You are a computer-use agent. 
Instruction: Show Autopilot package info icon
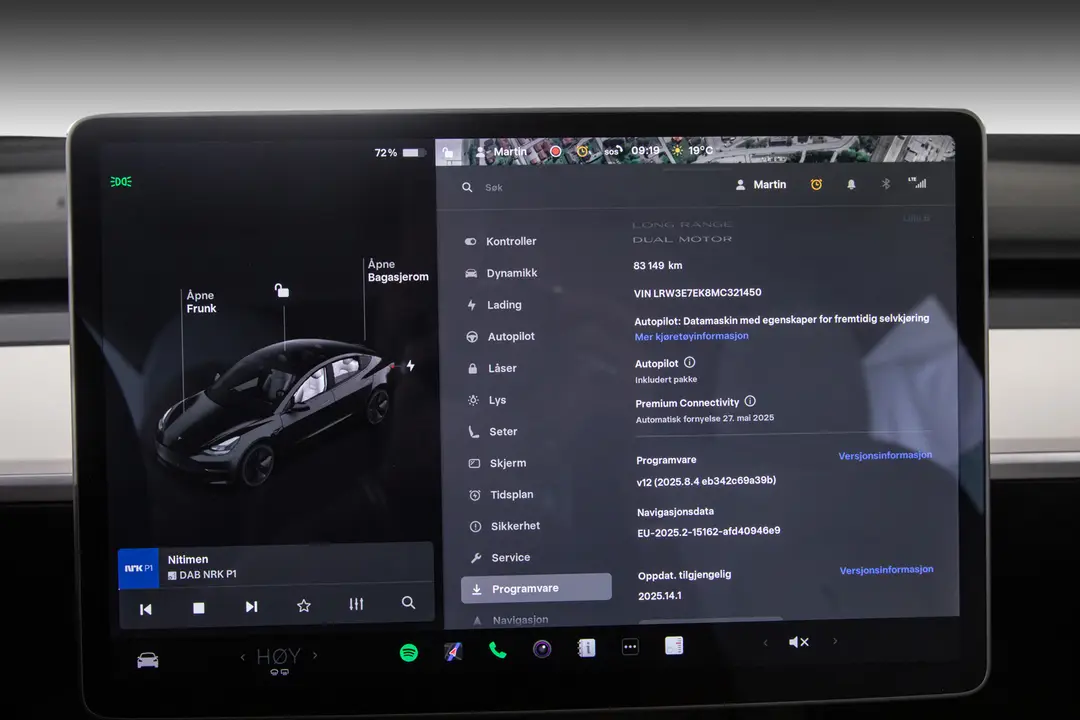(689, 362)
